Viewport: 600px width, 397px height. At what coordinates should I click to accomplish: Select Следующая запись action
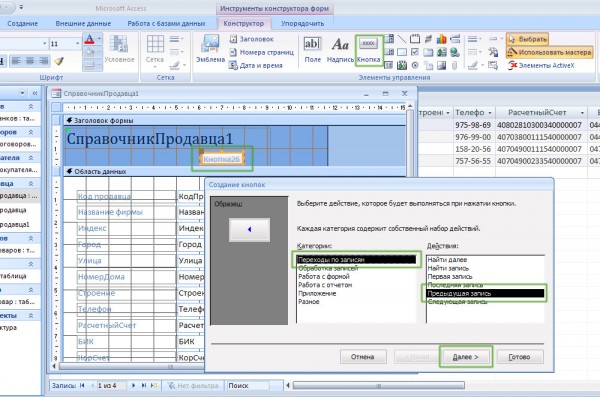(x=458, y=302)
